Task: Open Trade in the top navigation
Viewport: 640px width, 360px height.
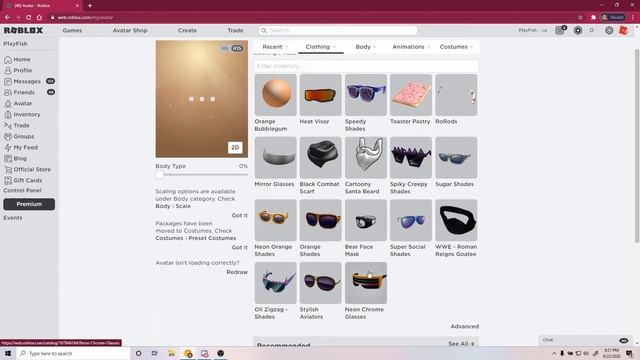Action: (x=236, y=31)
